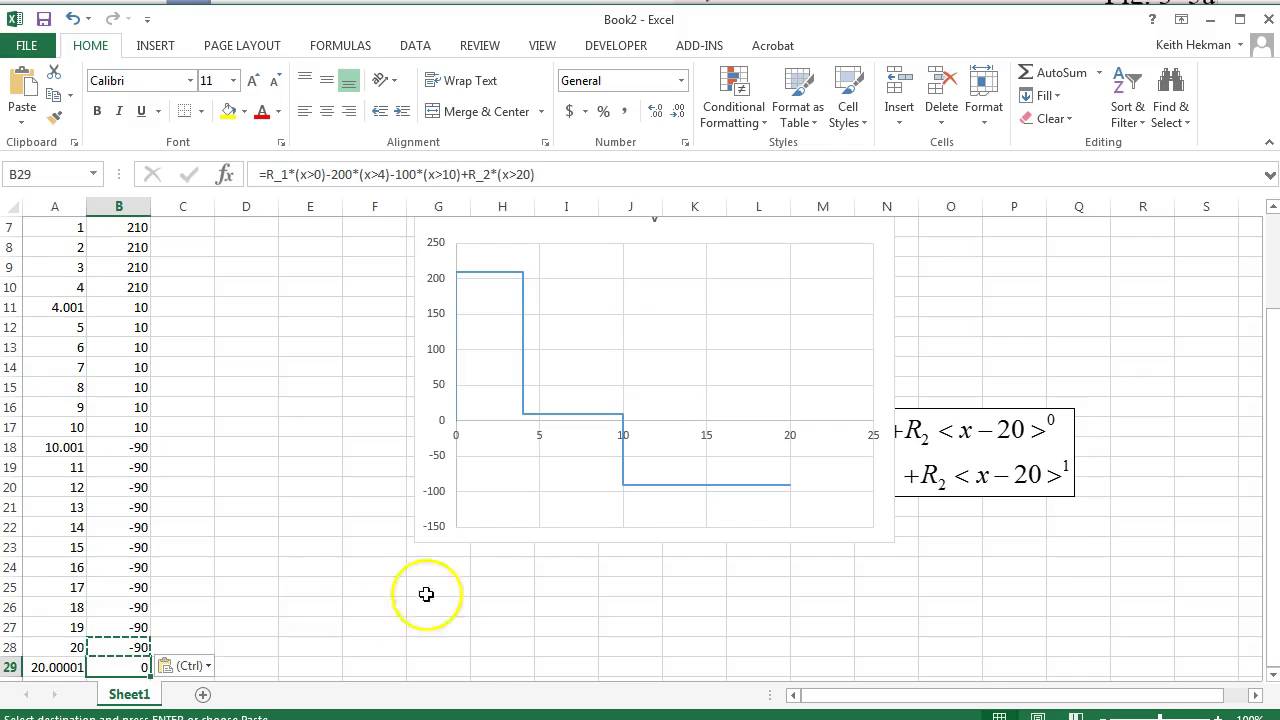This screenshot has height=720, width=1280.
Task: Add a new sheet with plus icon
Action: click(x=203, y=694)
